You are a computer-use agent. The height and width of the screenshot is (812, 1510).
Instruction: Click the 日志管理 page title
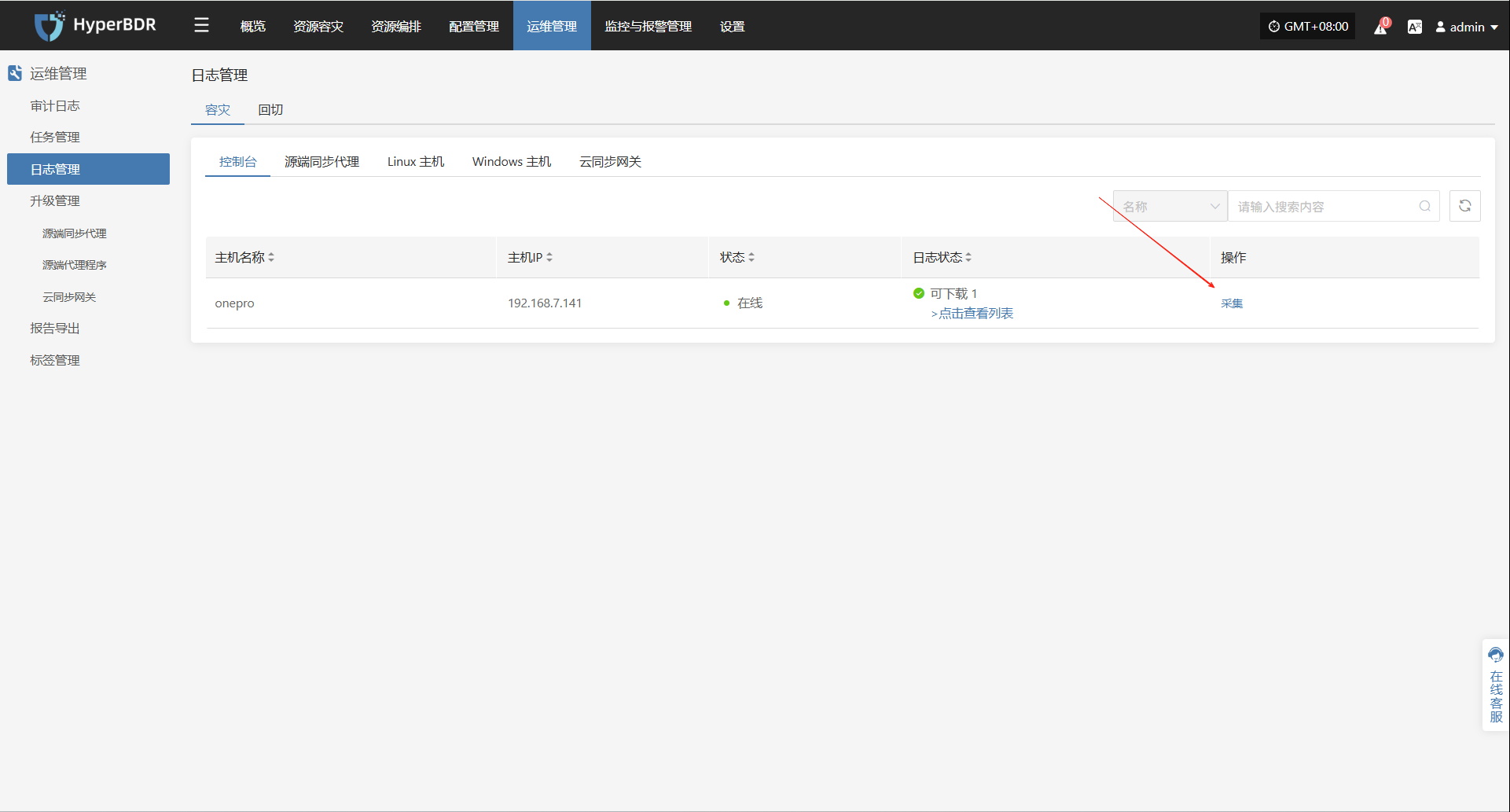click(219, 75)
